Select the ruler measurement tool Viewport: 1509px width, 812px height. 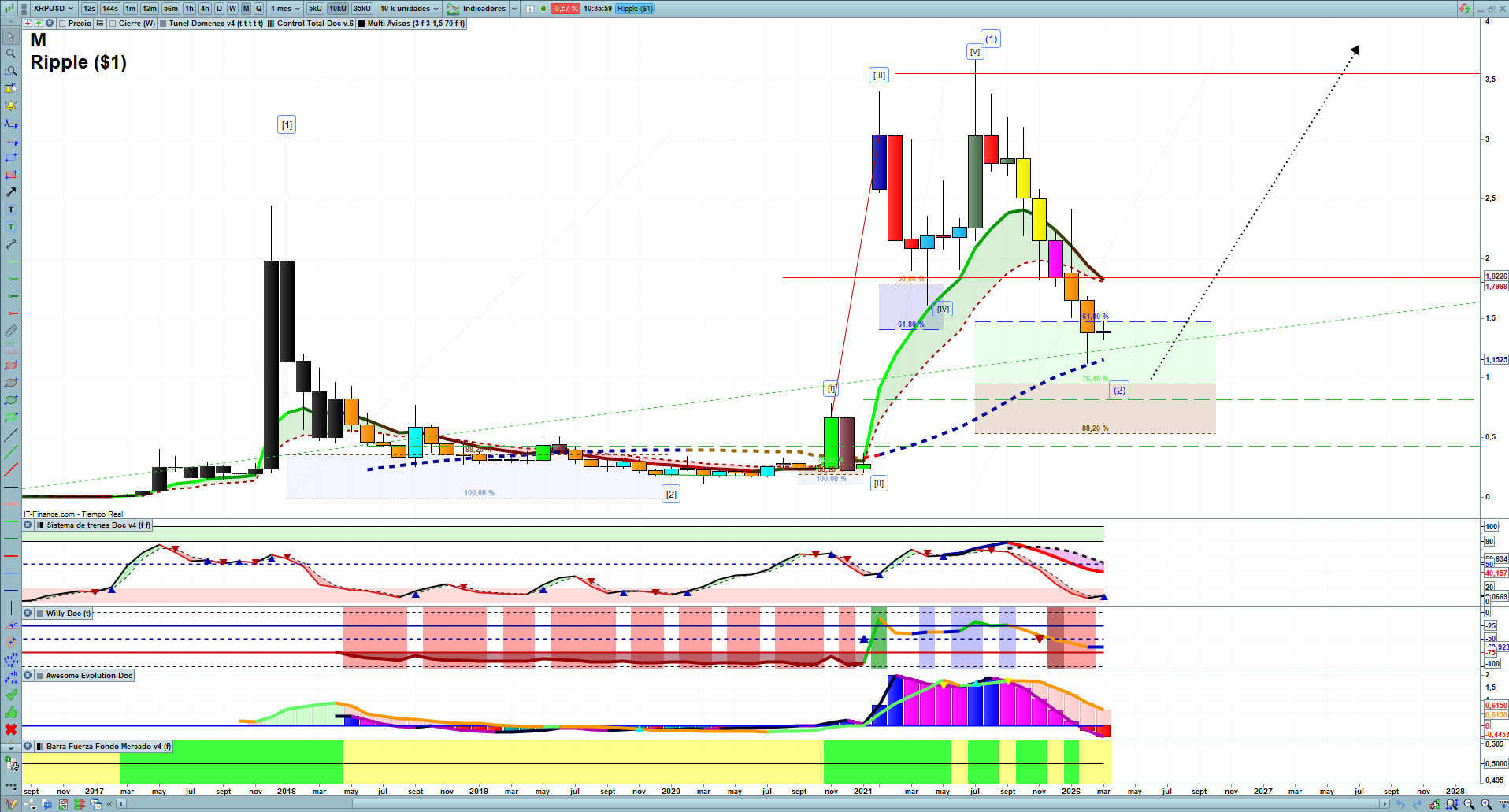[x=11, y=331]
